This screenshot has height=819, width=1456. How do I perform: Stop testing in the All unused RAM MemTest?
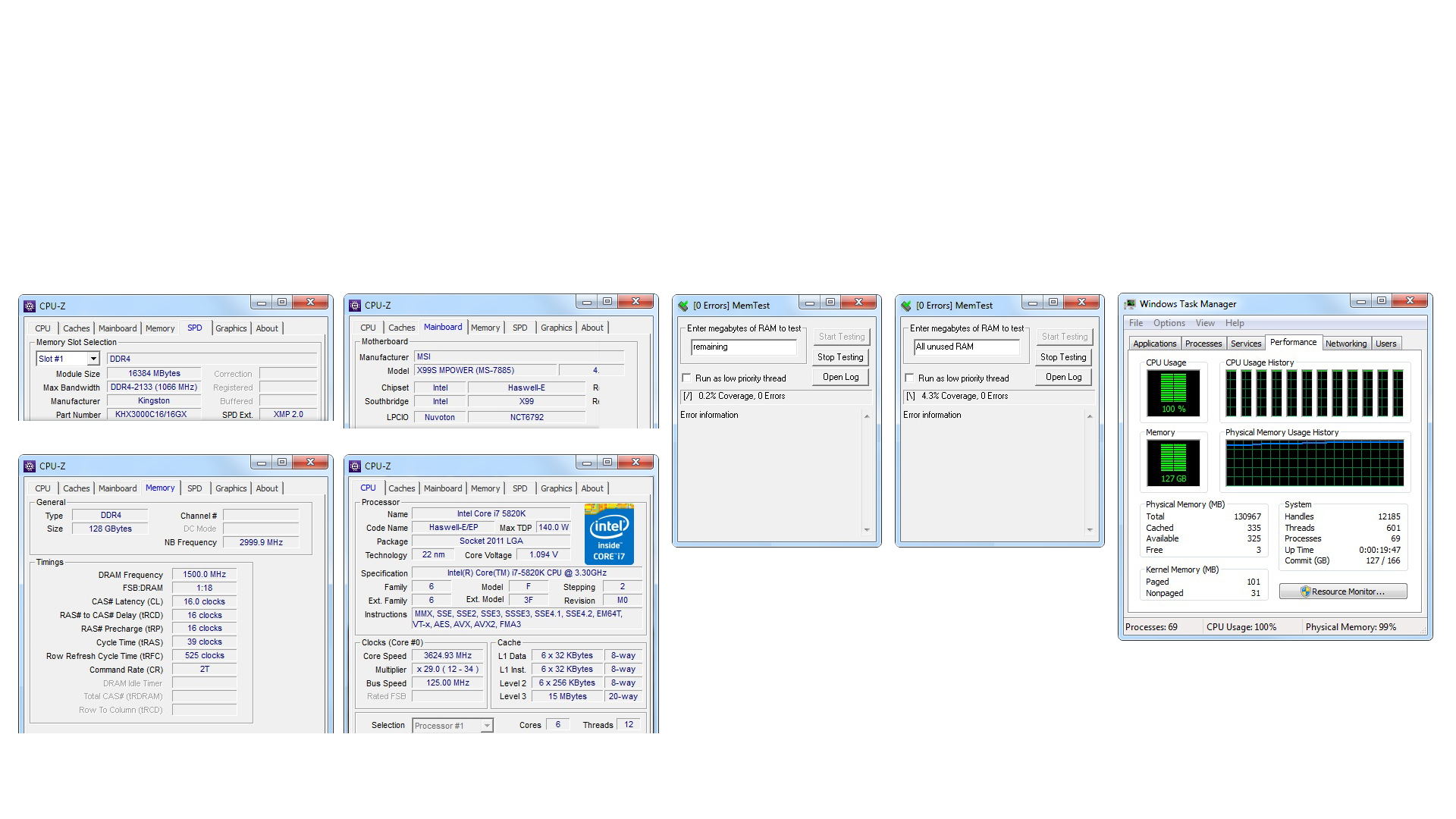point(1062,357)
